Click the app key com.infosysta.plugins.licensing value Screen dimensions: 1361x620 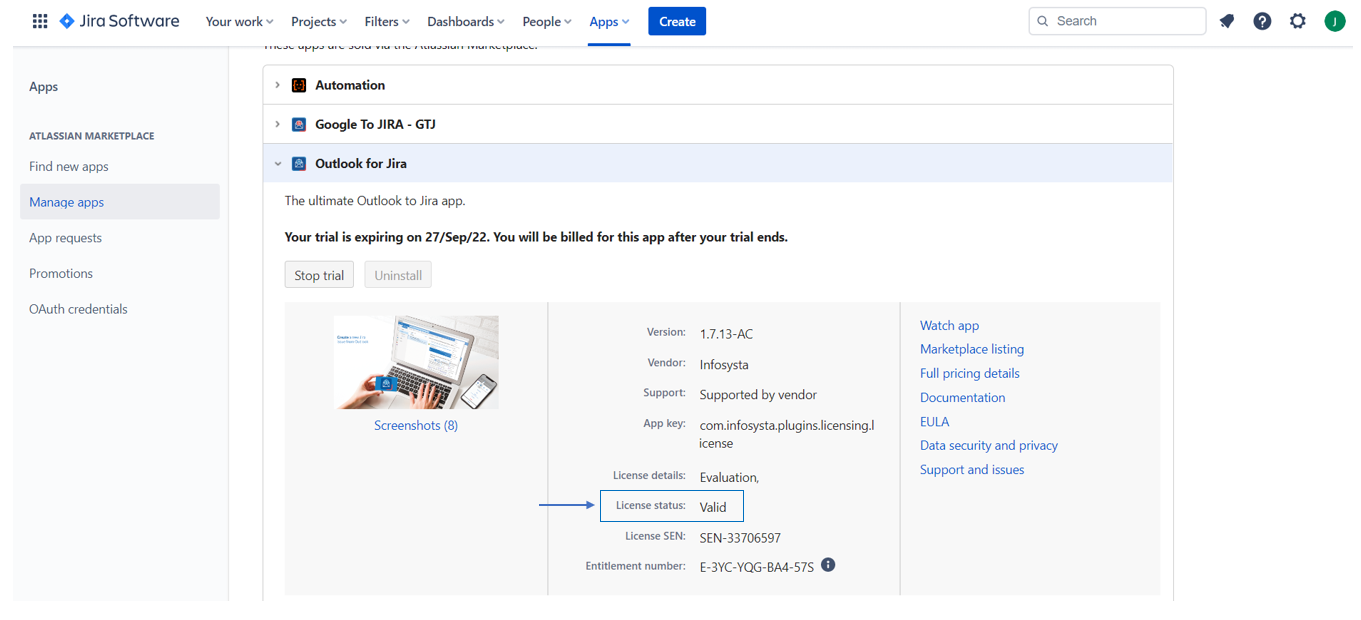787,434
